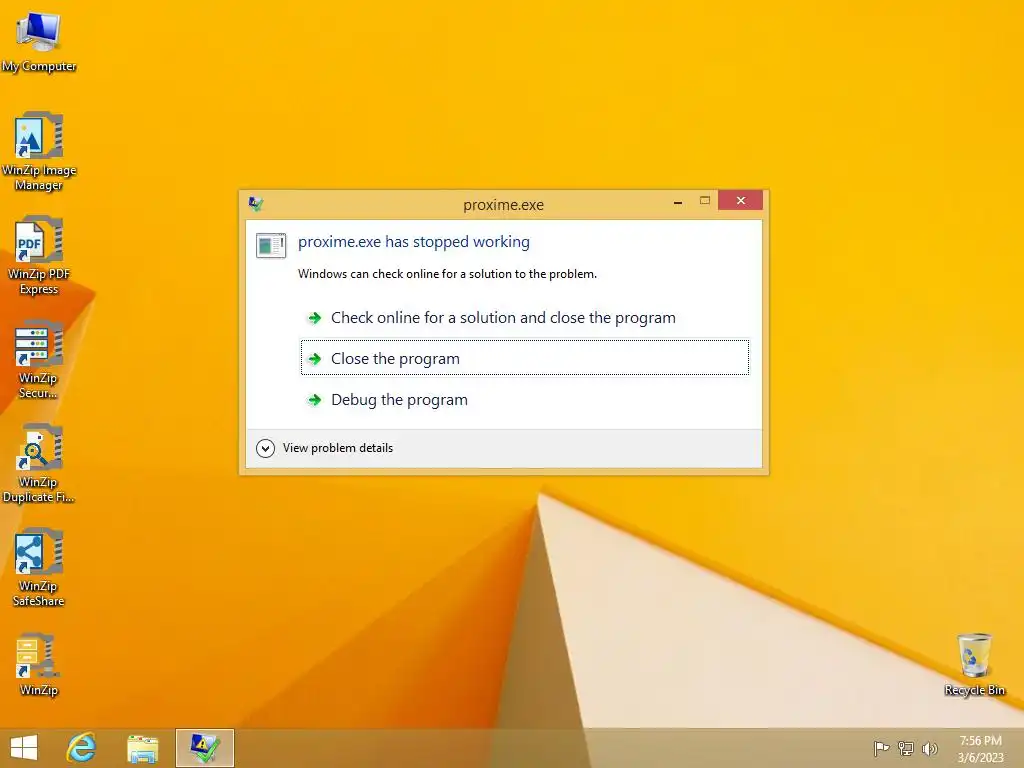
Task: Click the proxime.exe title bar app icon
Action: (x=256, y=204)
